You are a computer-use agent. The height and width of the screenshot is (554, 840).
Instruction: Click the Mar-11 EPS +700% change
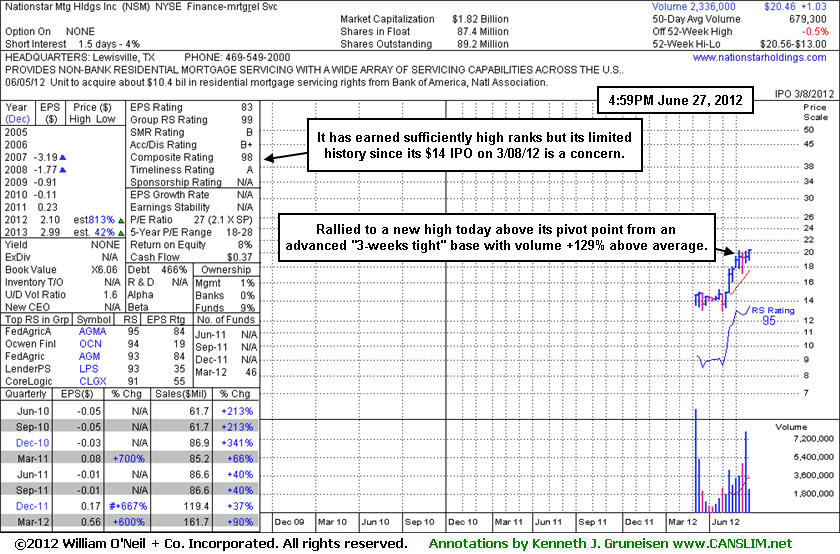click(128, 459)
